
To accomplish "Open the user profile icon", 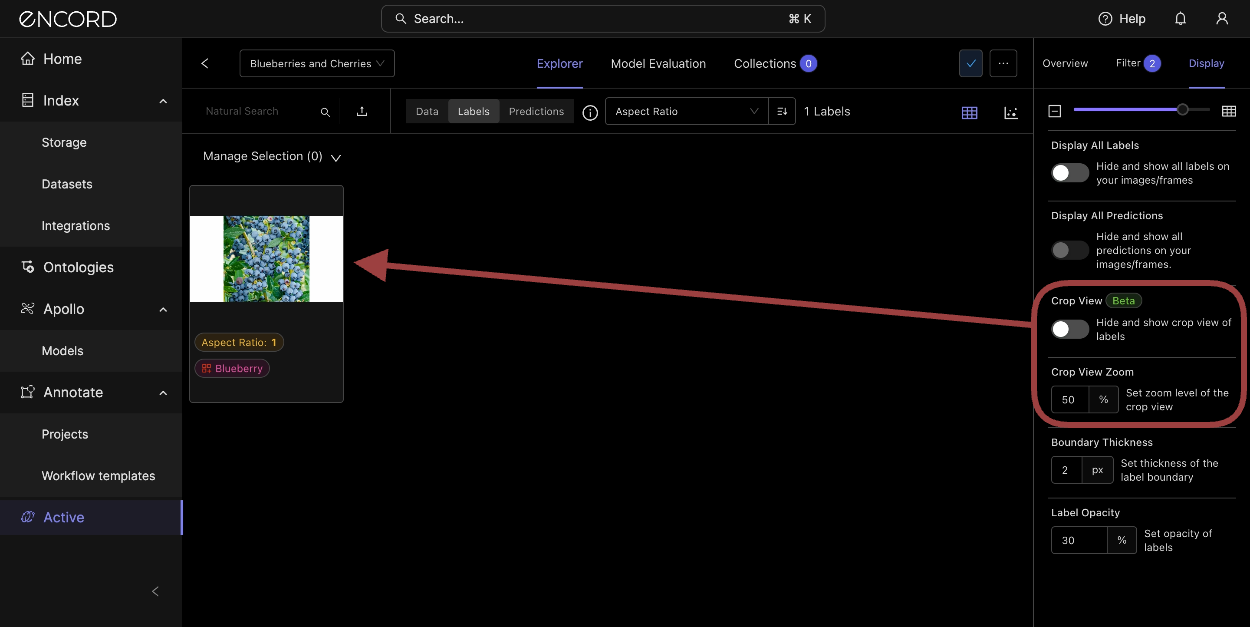I will [1222, 19].
